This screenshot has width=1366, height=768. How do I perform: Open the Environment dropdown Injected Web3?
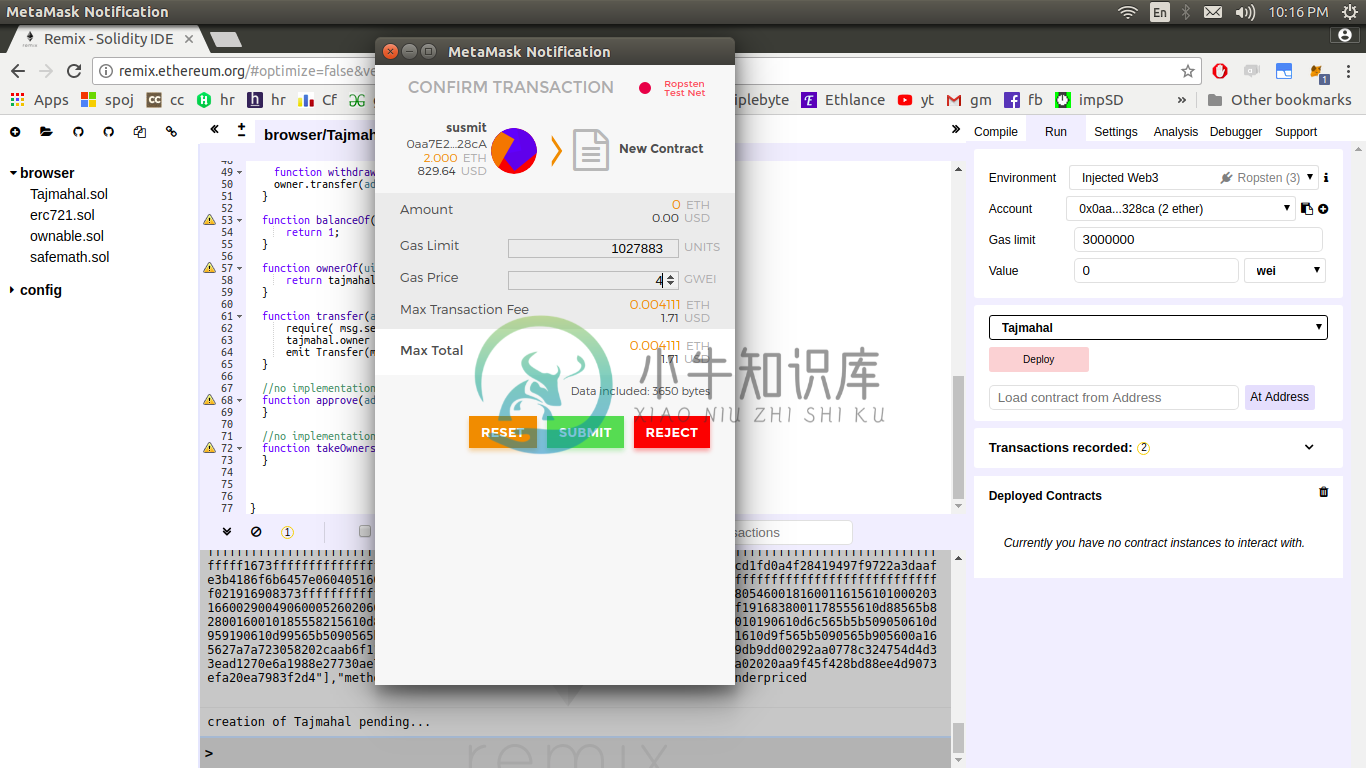pyautogui.click(x=1194, y=178)
